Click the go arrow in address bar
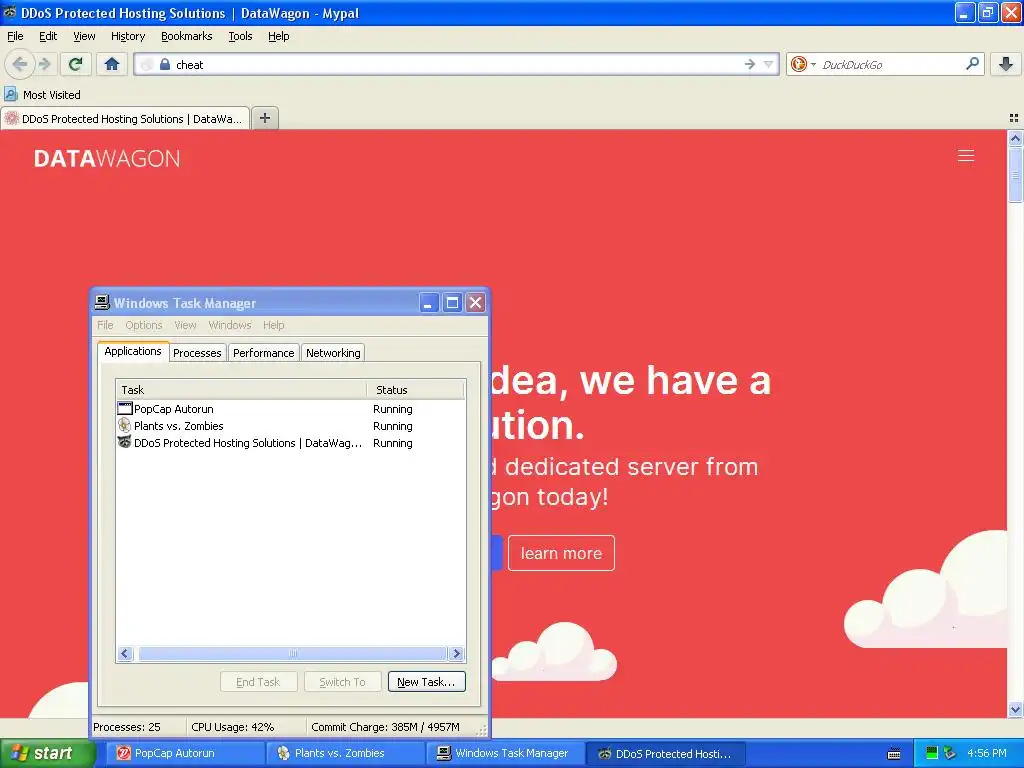Screen dimensions: 1024x768 pyautogui.click(x=750, y=64)
